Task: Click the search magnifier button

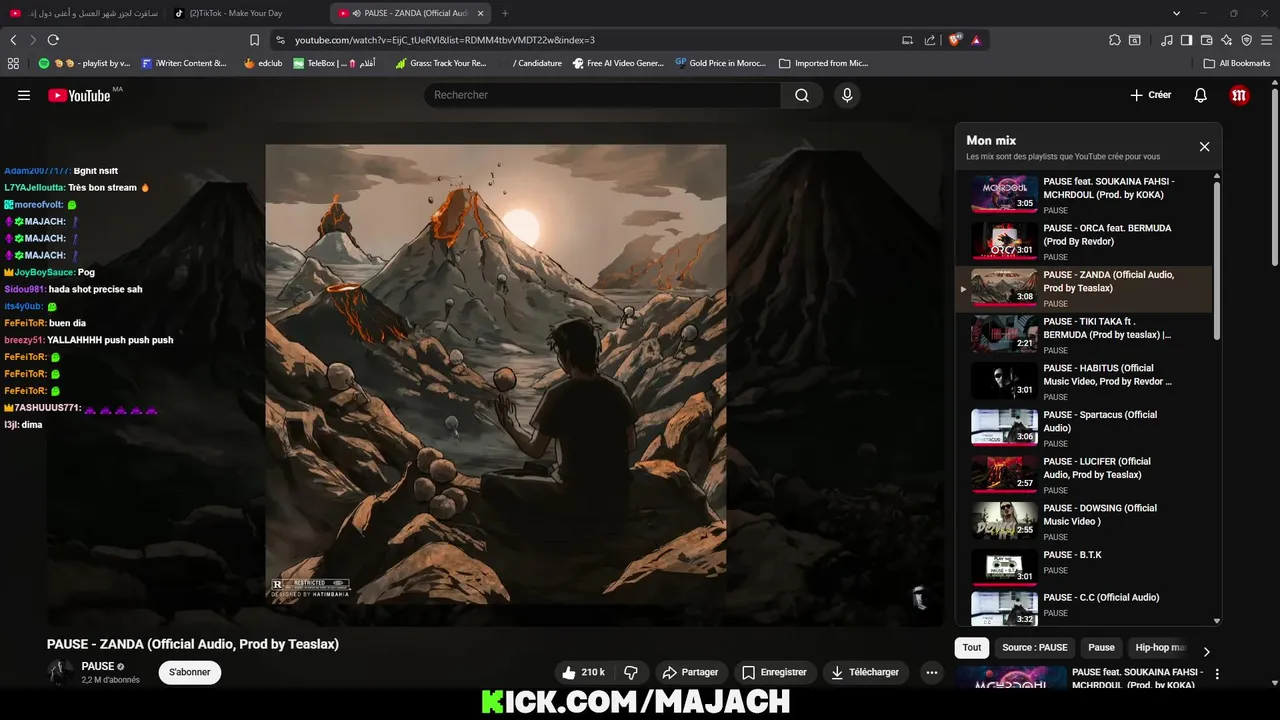Action: pyautogui.click(x=802, y=95)
